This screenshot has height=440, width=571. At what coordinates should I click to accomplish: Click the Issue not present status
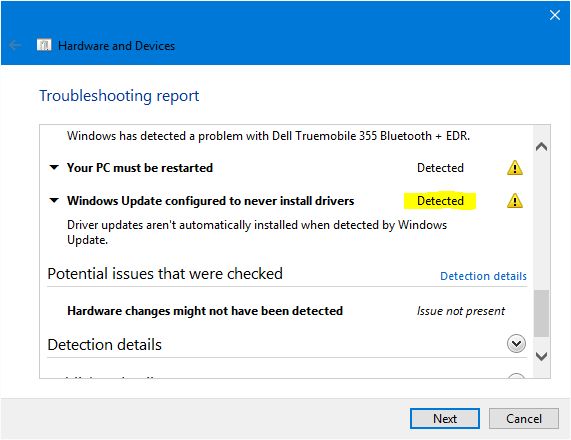coord(461,311)
